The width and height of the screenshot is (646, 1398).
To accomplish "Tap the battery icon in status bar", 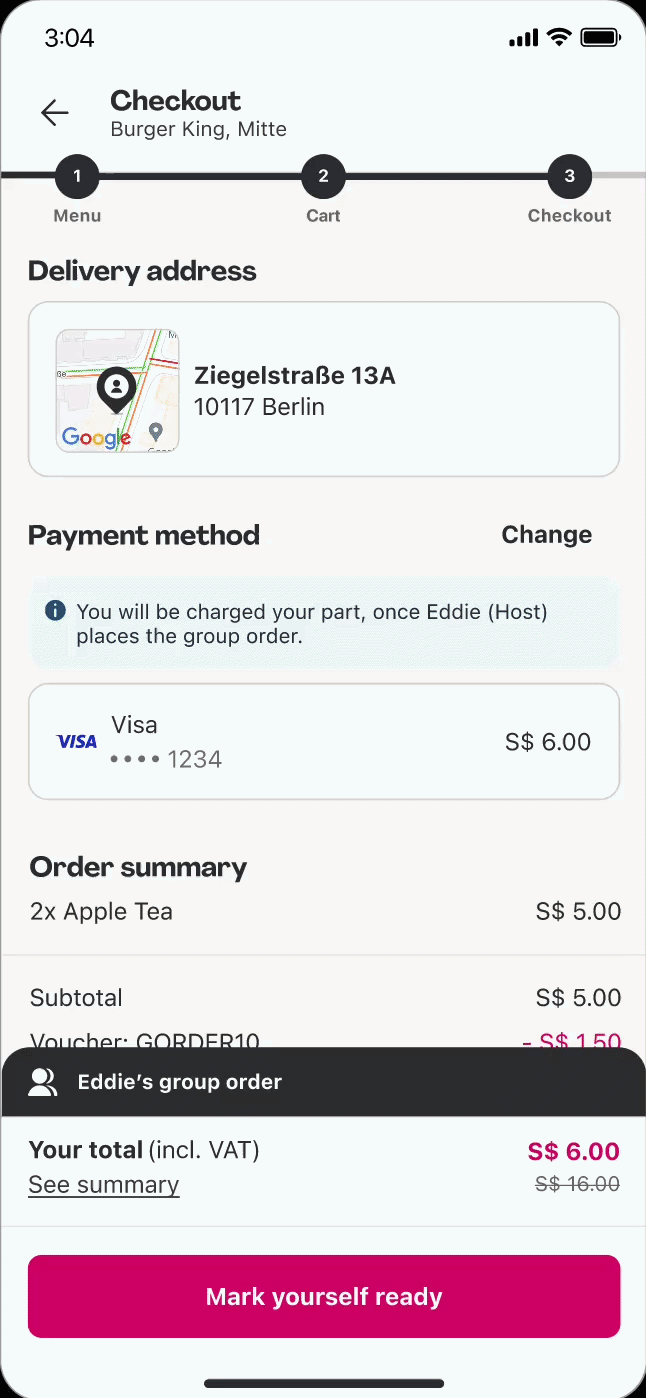I will [x=601, y=38].
